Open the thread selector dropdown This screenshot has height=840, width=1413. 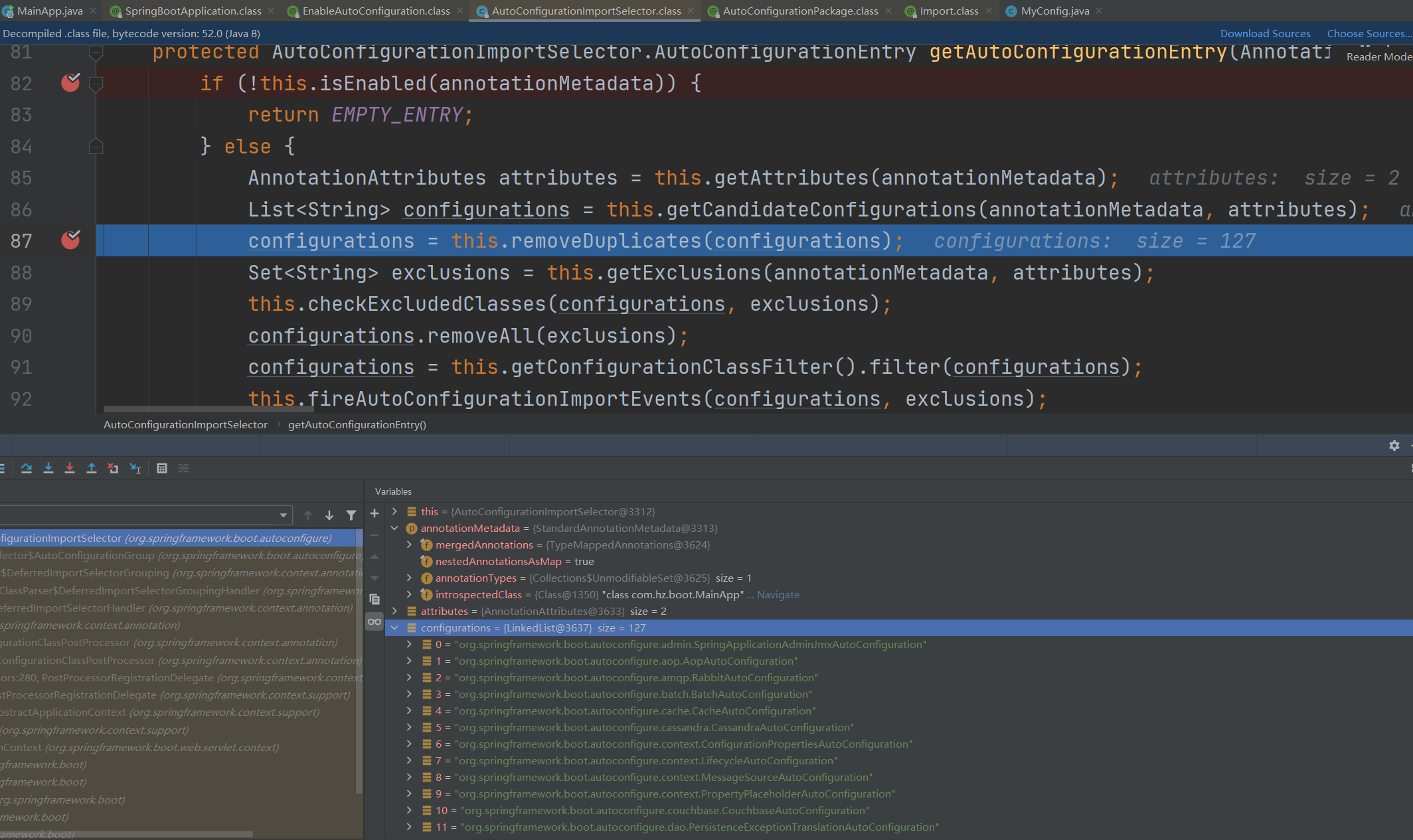tap(284, 515)
